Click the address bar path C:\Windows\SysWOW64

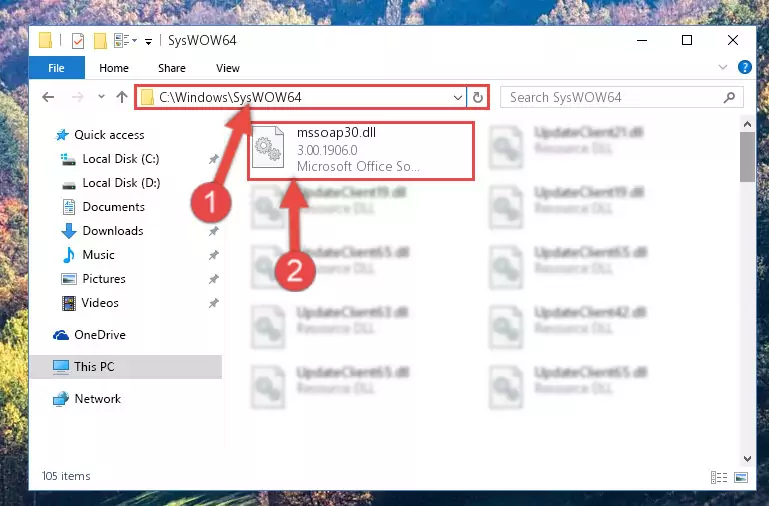230,97
